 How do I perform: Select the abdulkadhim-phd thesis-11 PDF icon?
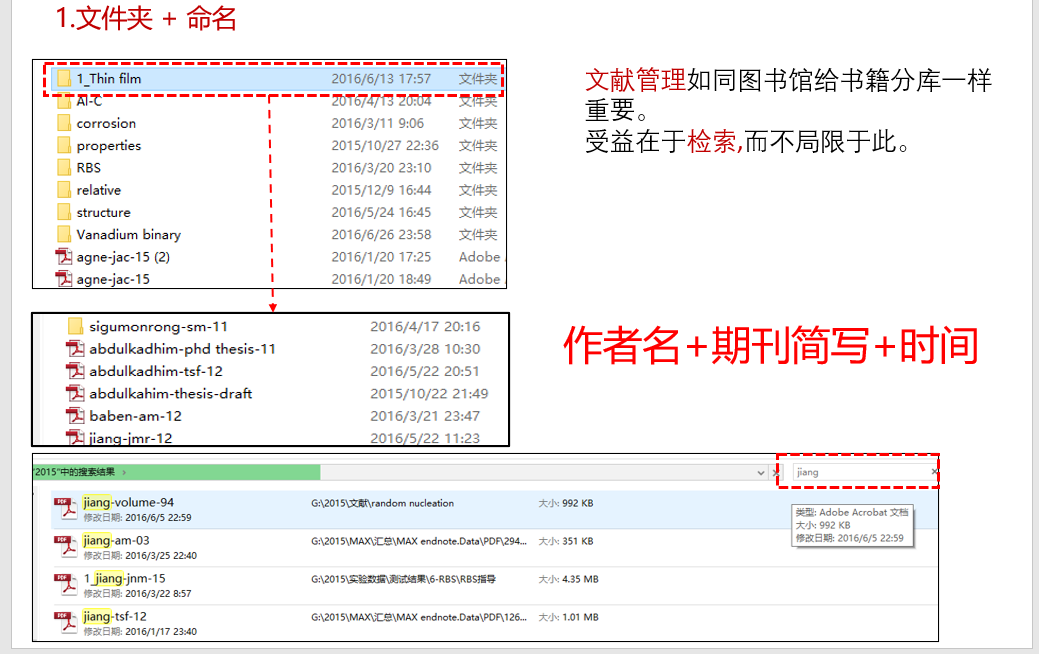pyautogui.click(x=76, y=349)
